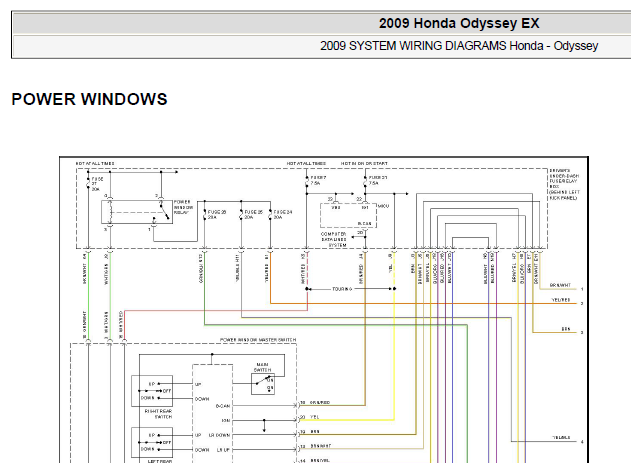The height and width of the screenshot is (463, 631).
Task: Click the 'TOURING' label between wires
Action: 342,289
